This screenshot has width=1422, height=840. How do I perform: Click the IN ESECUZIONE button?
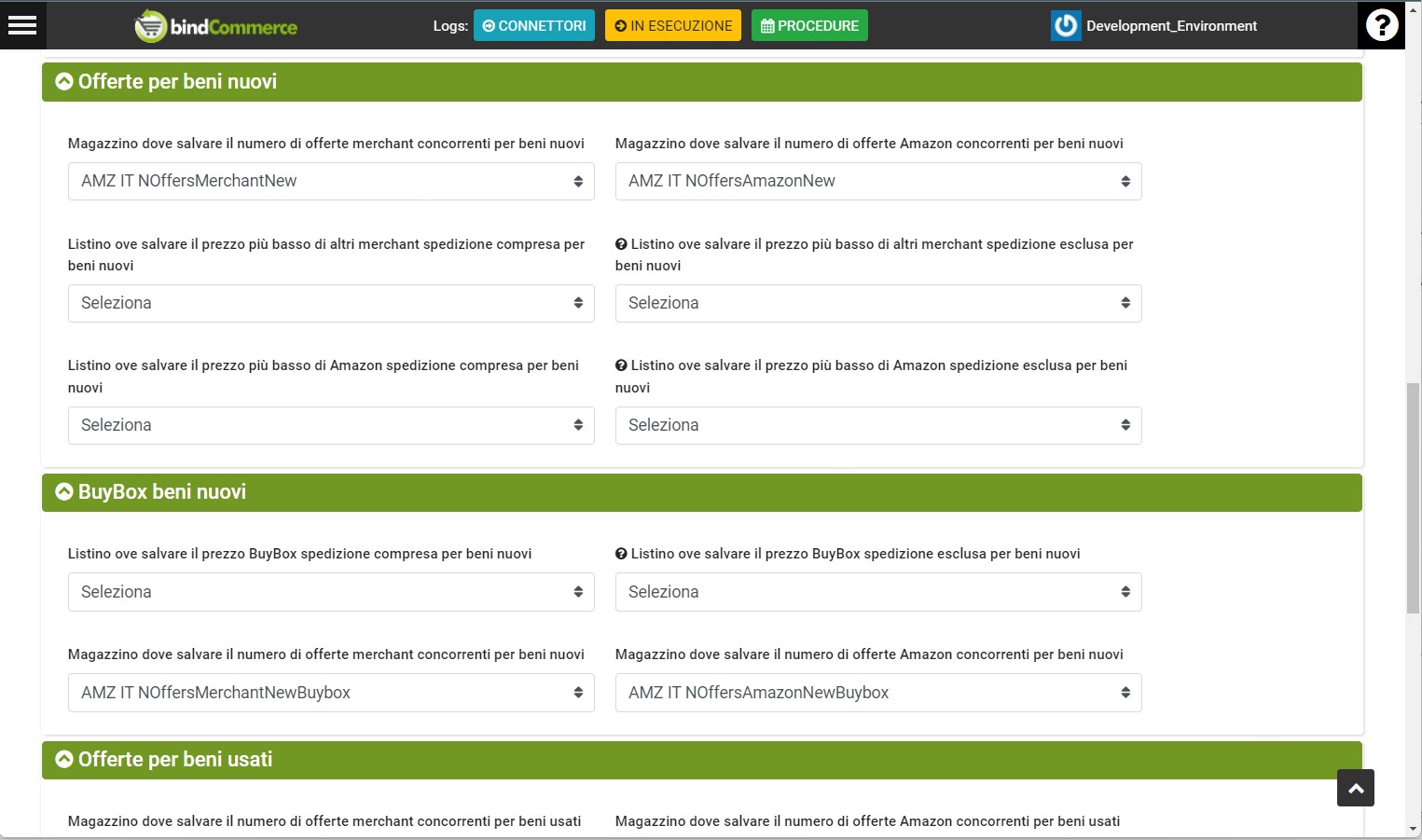tap(672, 25)
